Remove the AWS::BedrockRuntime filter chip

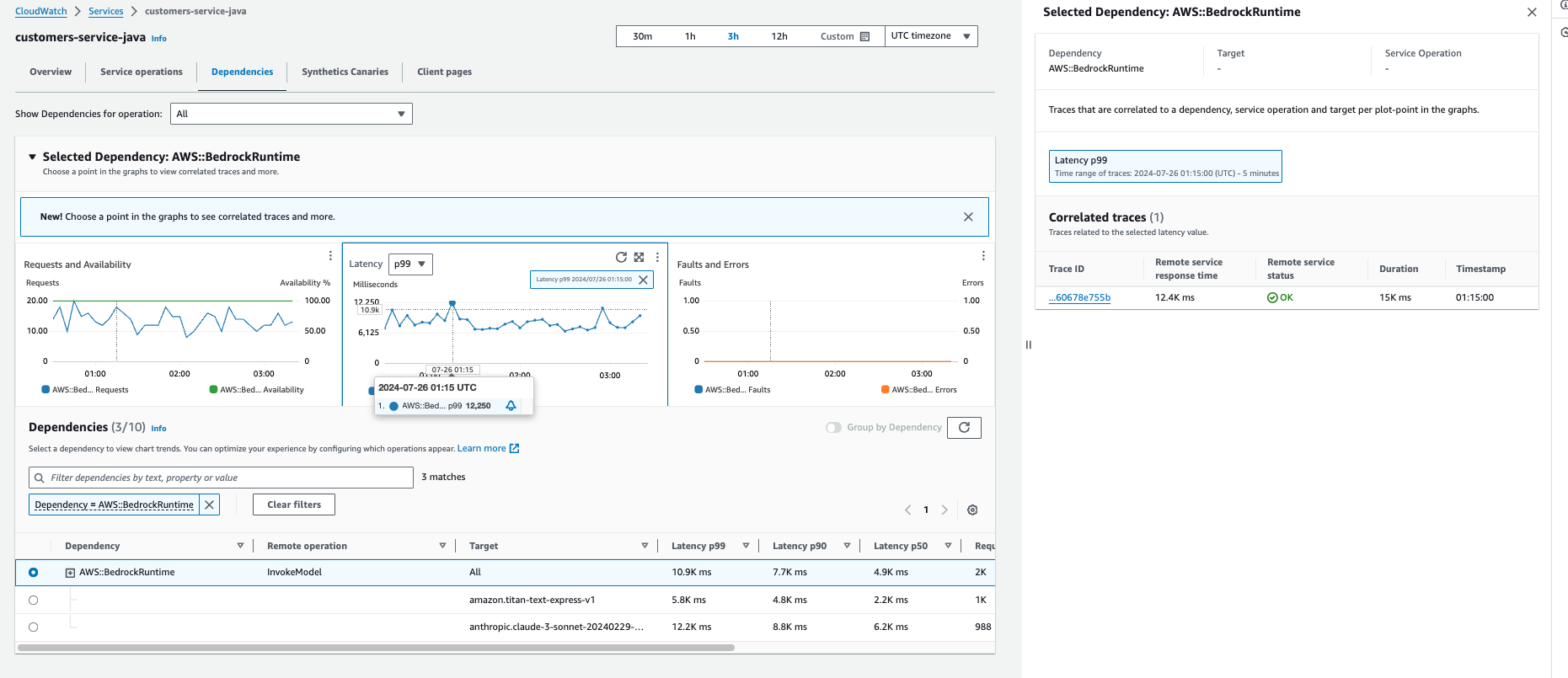pyautogui.click(x=210, y=504)
